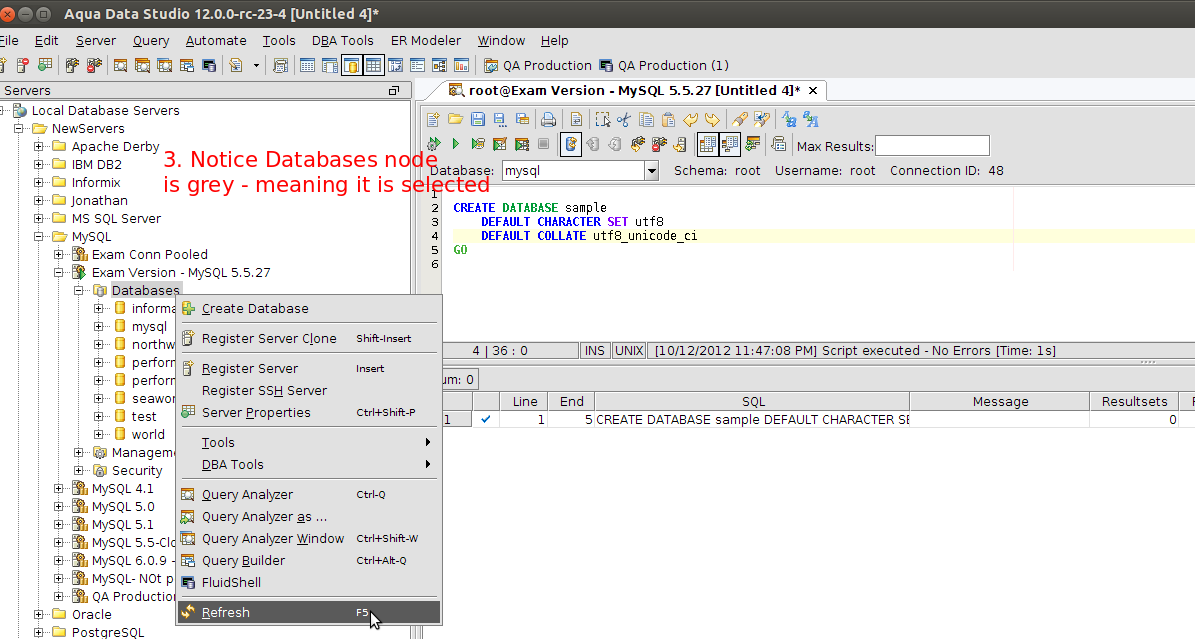This screenshot has width=1195, height=639.
Task: Toggle the auto-commit button with the highlighted border
Action: 571,143
